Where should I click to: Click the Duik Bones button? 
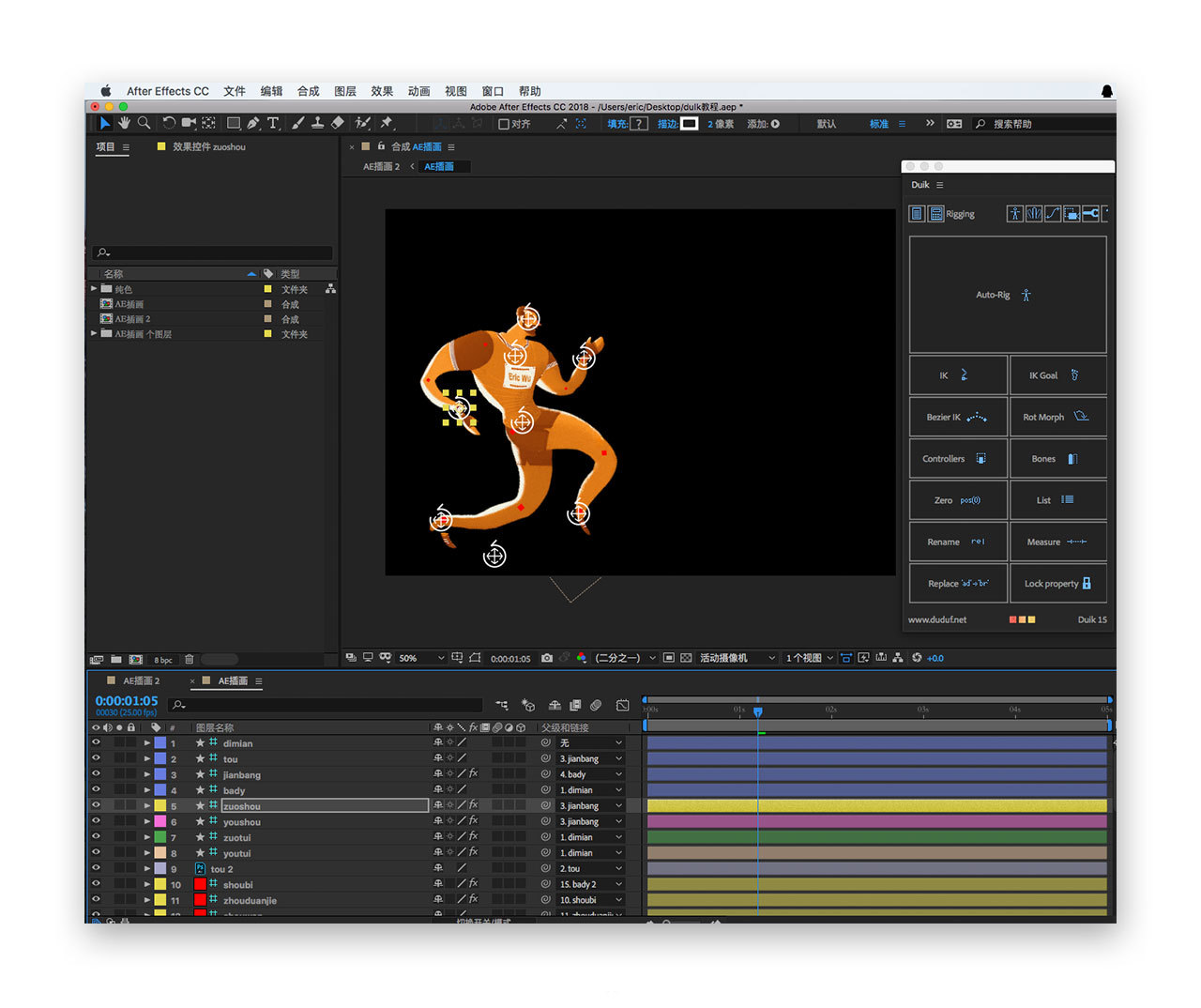coord(1058,459)
